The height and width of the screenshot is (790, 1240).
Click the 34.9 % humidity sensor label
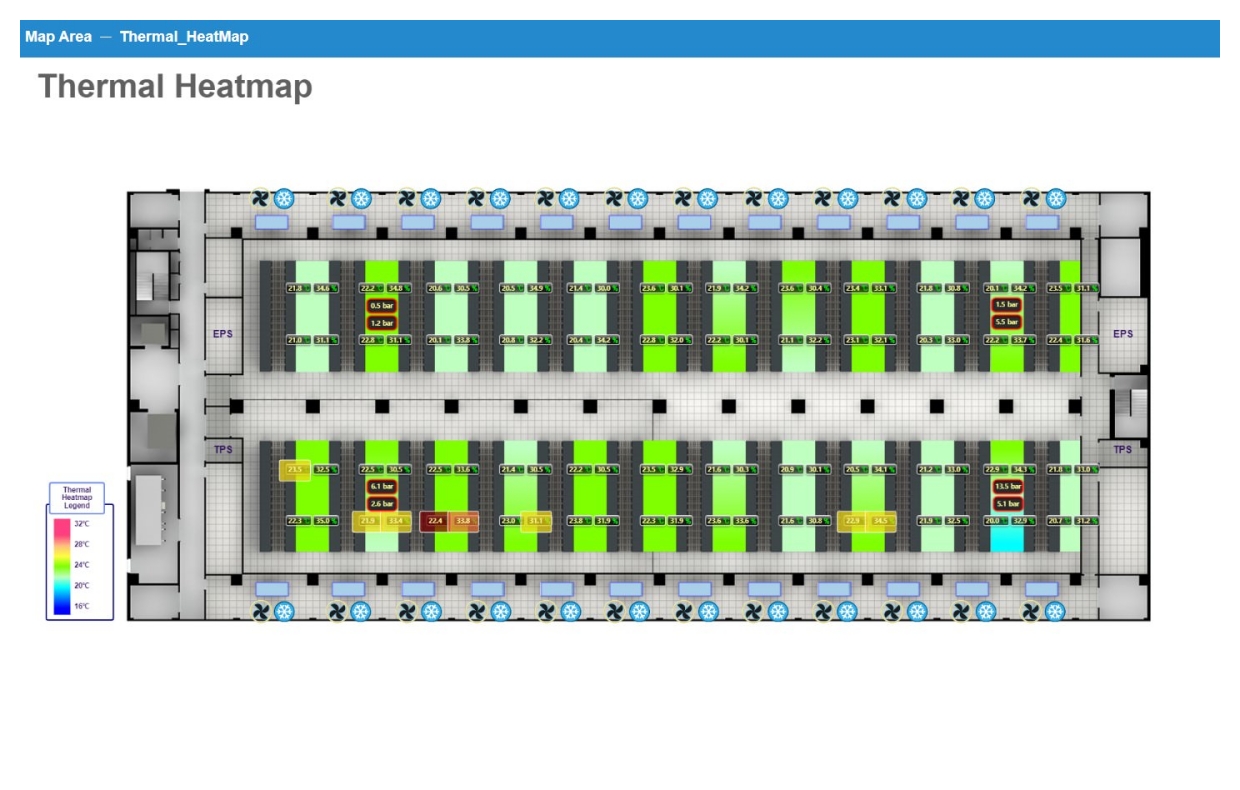click(x=538, y=288)
